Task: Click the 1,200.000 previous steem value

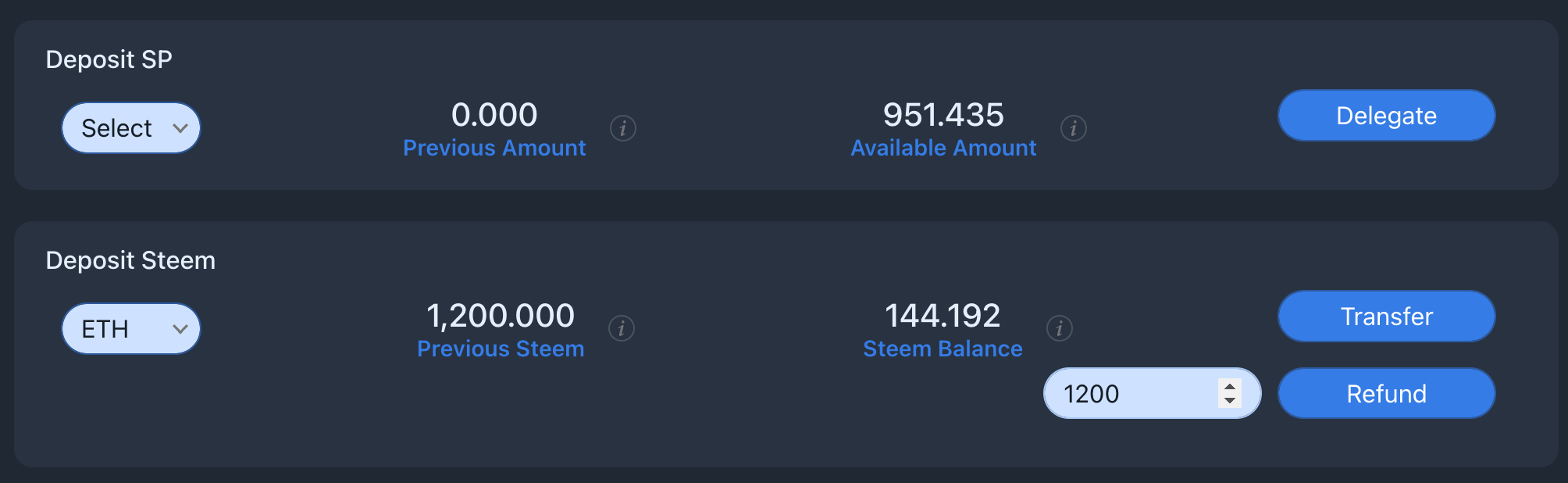Action: pyautogui.click(x=501, y=316)
